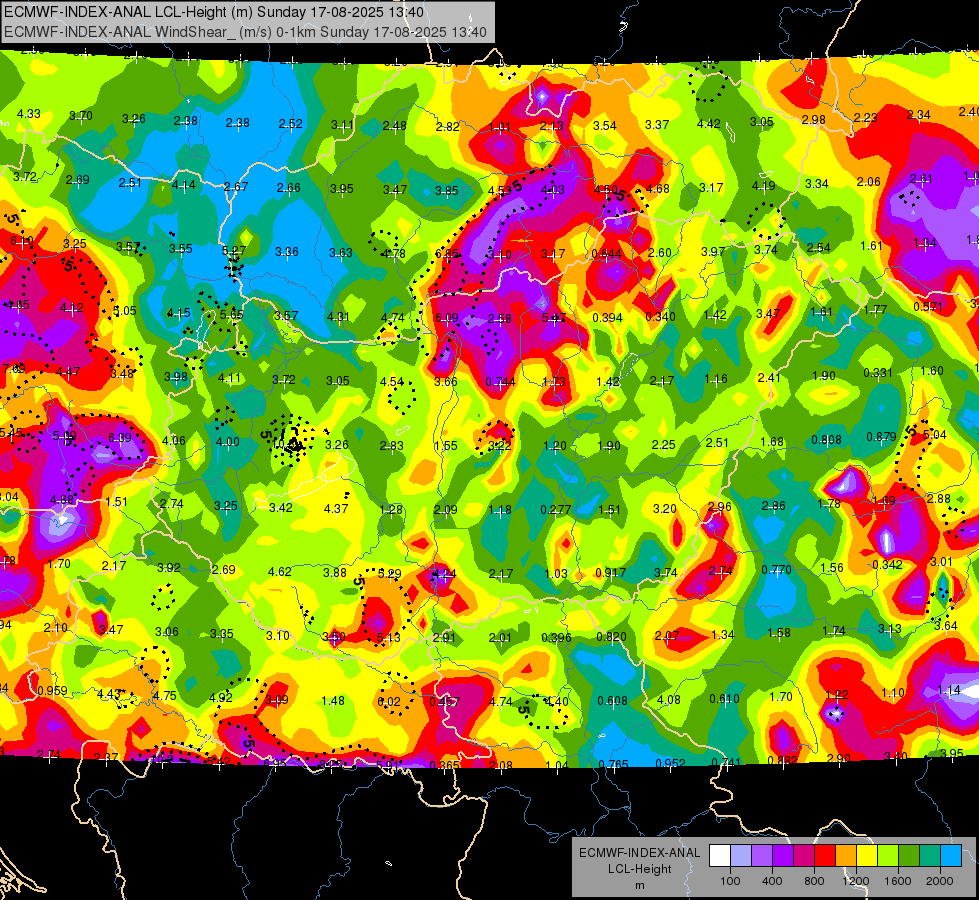Click the wind shear value 4.24
Viewport: 979px width, 900px height.
[x=445, y=574]
